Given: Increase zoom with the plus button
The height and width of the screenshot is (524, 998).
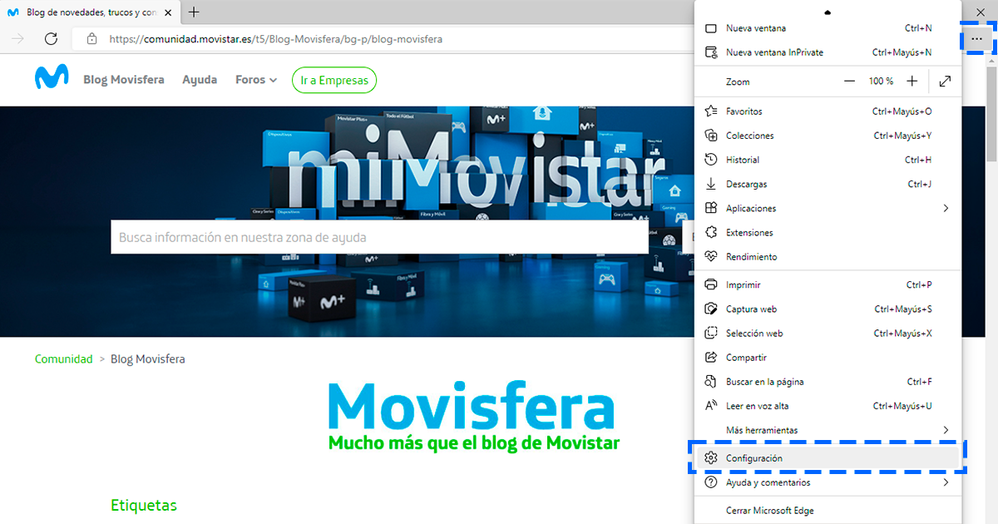Looking at the screenshot, I should 911,81.
